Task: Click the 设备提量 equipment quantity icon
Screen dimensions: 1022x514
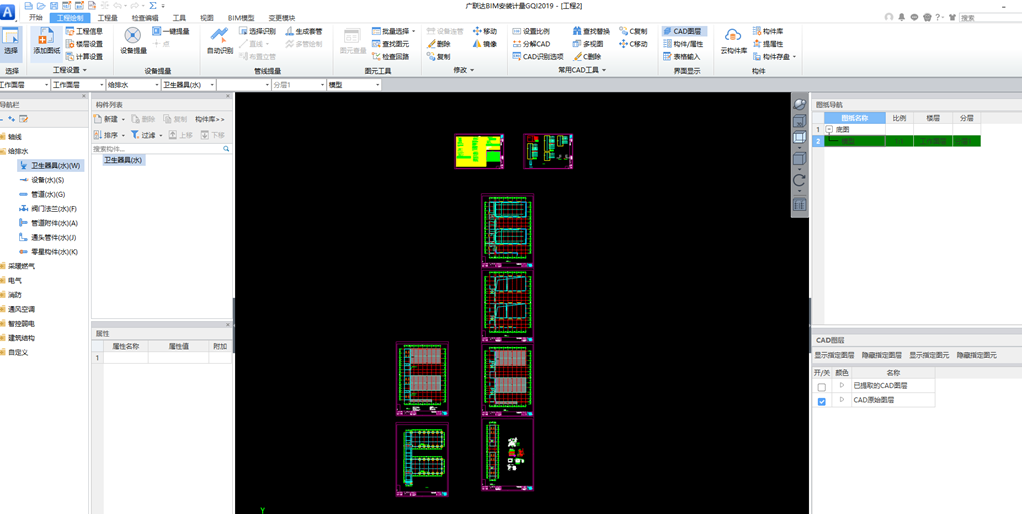Action: [133, 42]
